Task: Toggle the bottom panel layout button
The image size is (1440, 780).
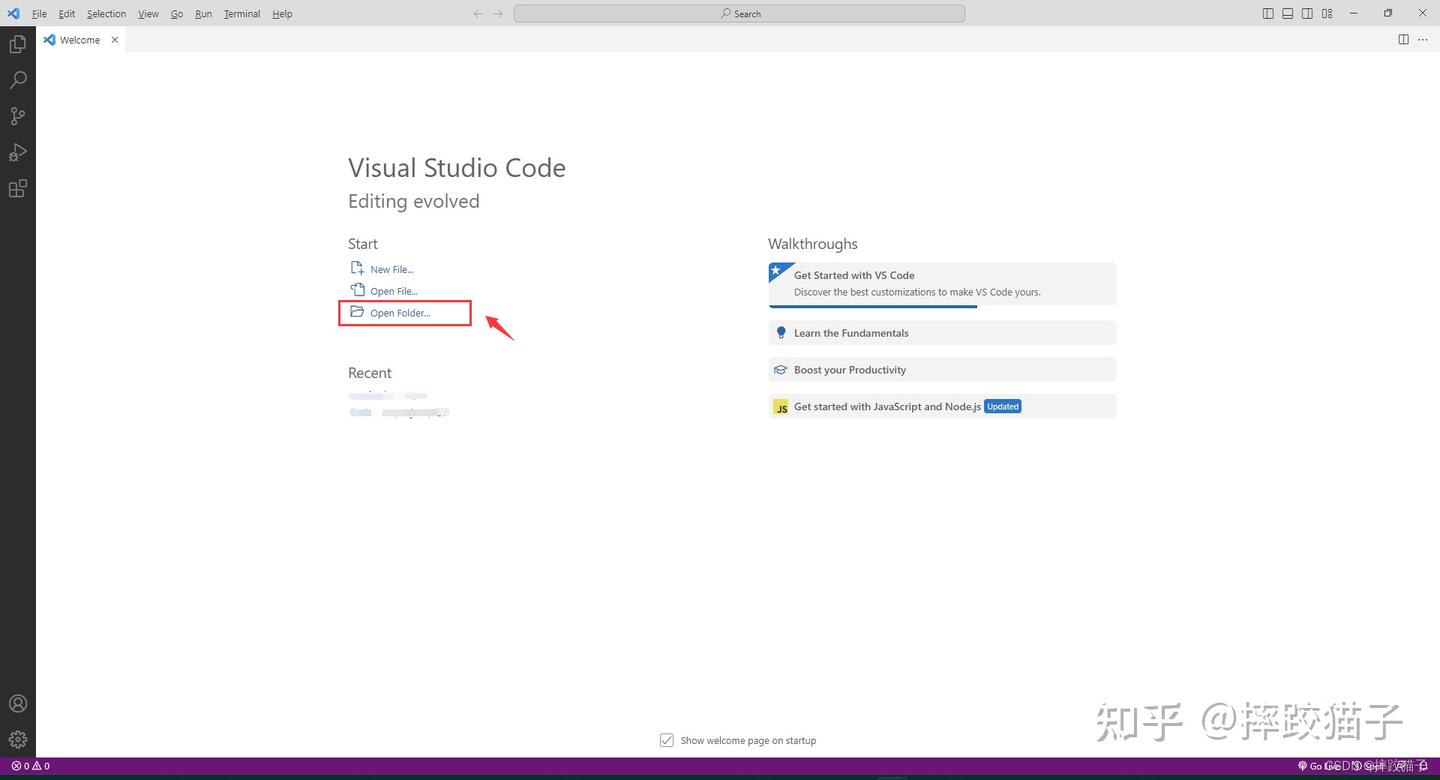Action: click(x=1288, y=14)
